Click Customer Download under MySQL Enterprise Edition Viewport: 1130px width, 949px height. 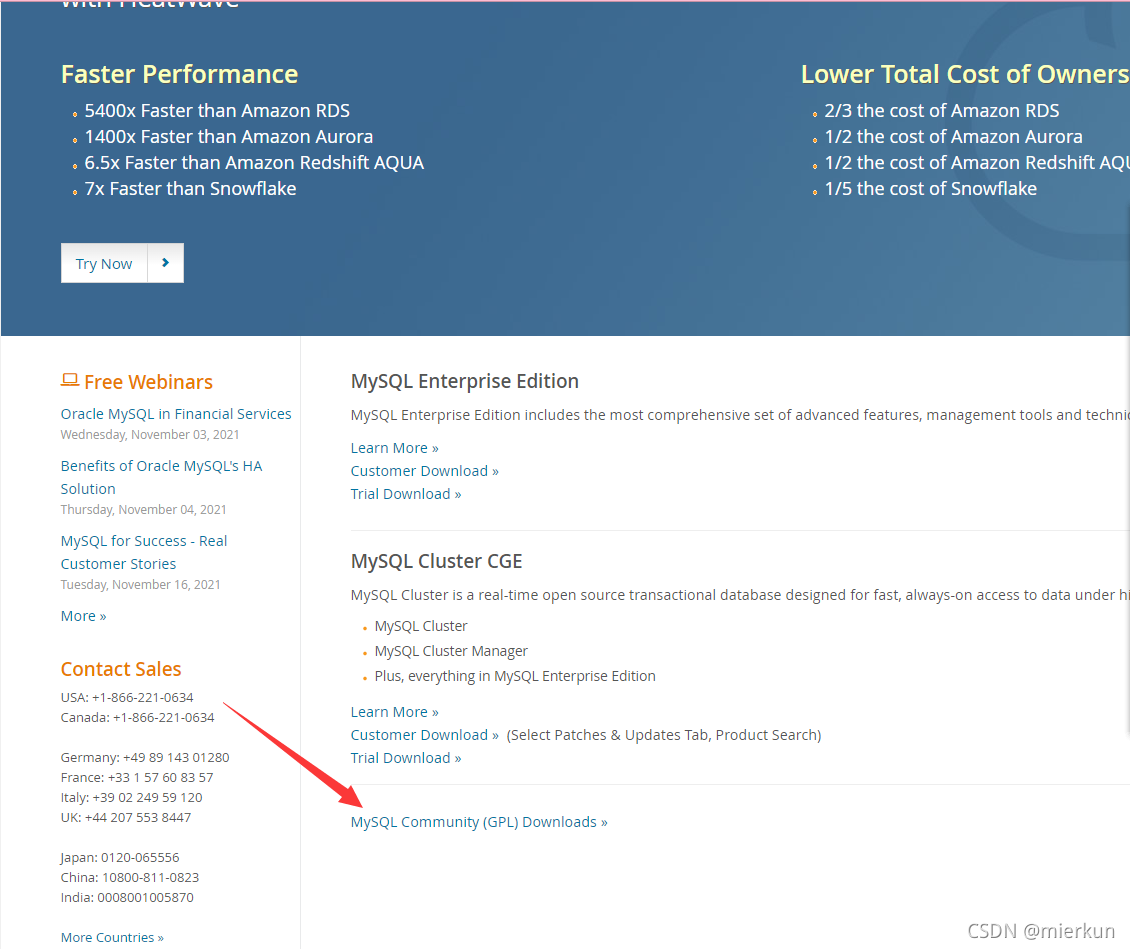424,471
